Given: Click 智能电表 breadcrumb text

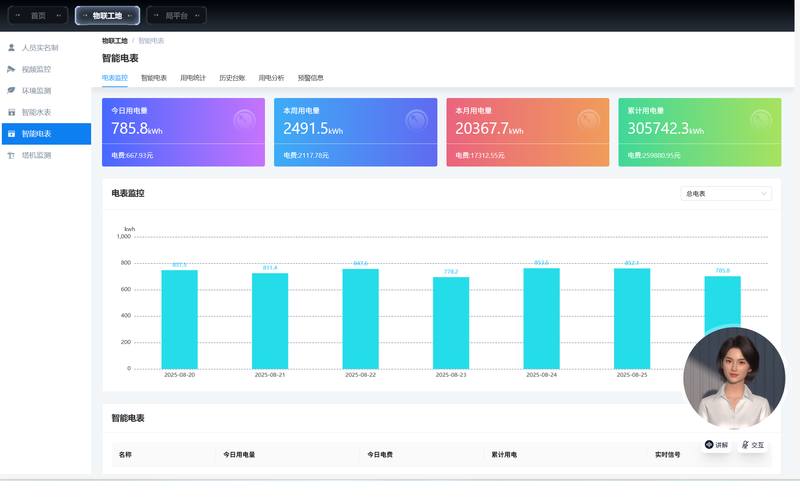Looking at the screenshot, I should pos(151,41).
